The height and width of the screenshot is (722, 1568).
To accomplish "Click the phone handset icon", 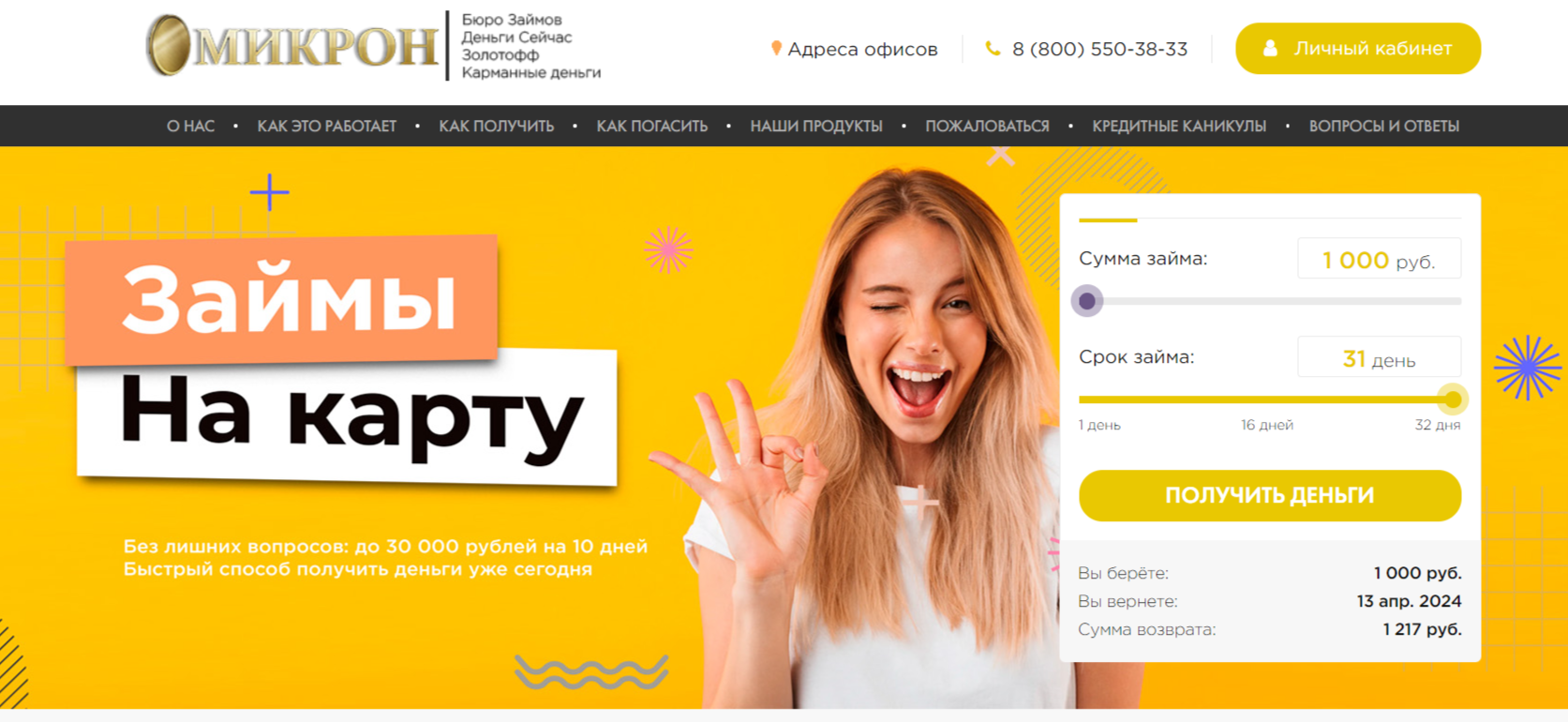I will tap(993, 49).
